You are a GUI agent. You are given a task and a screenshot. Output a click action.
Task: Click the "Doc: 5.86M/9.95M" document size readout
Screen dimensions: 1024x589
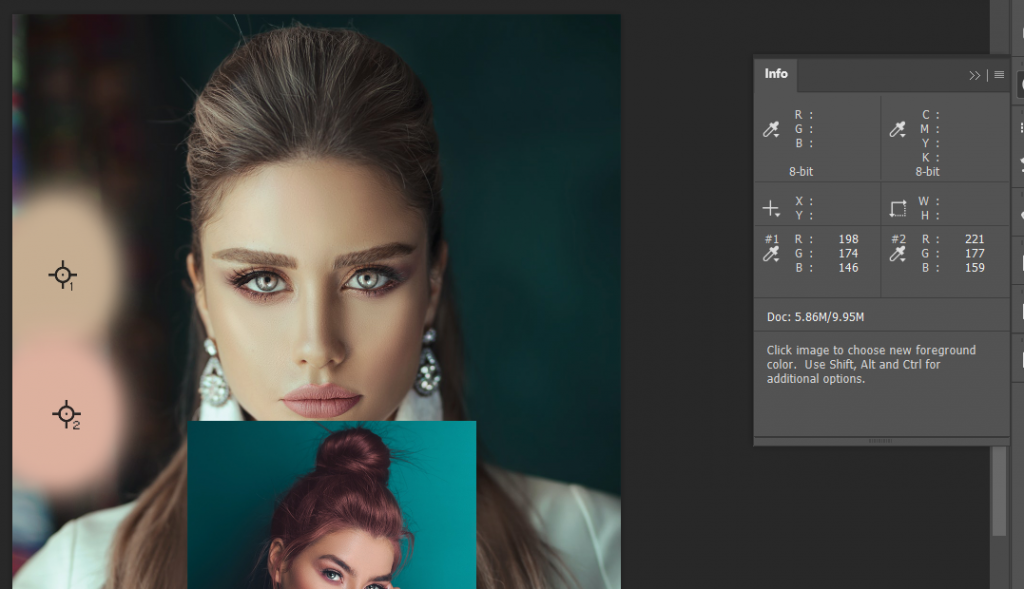pos(815,317)
